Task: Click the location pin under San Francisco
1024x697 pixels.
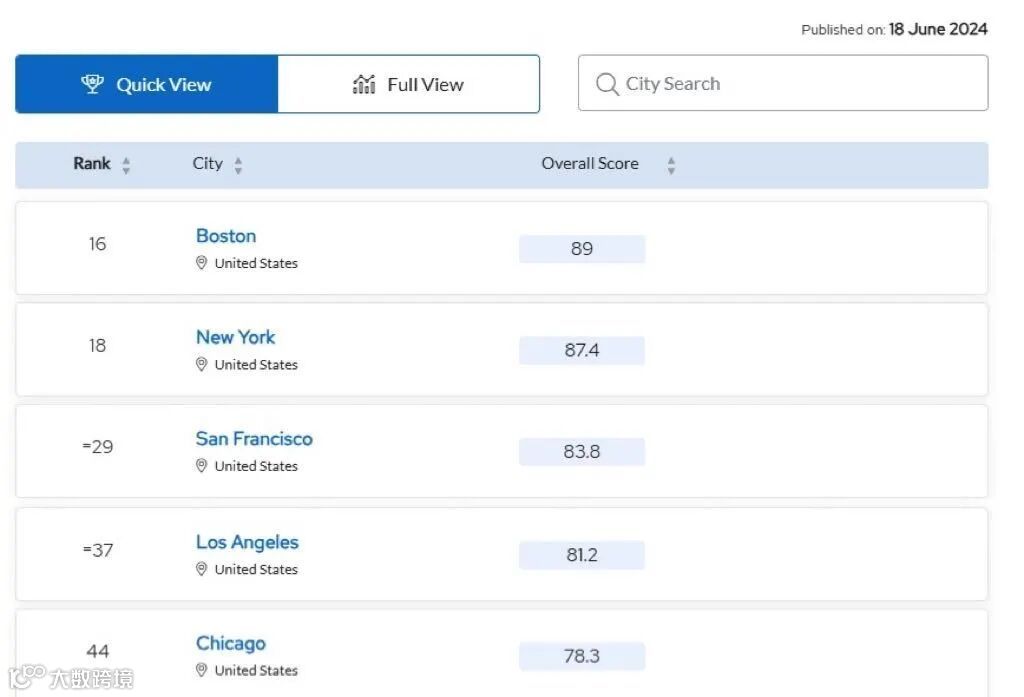Action: point(201,465)
